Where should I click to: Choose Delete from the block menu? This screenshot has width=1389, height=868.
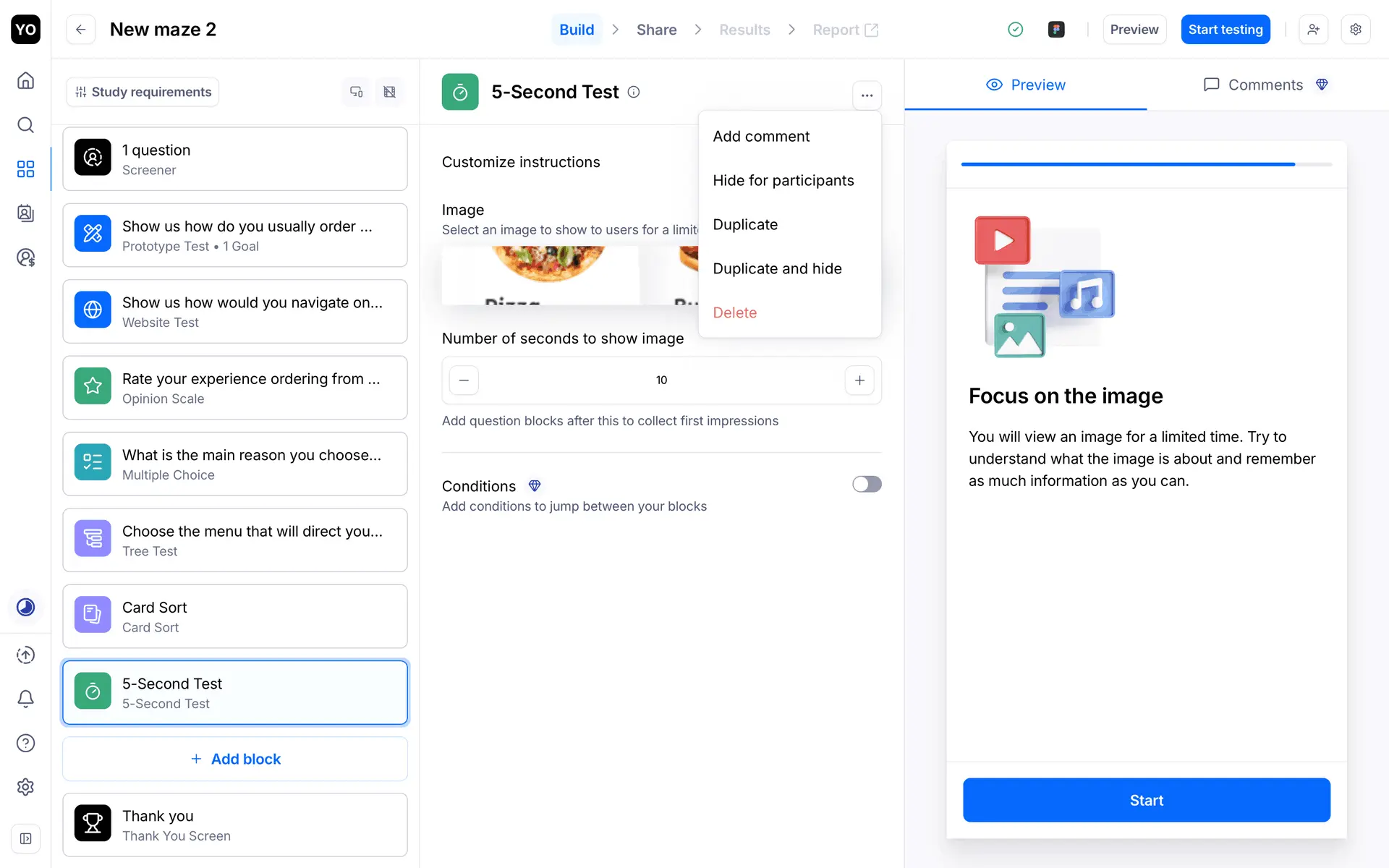[734, 312]
